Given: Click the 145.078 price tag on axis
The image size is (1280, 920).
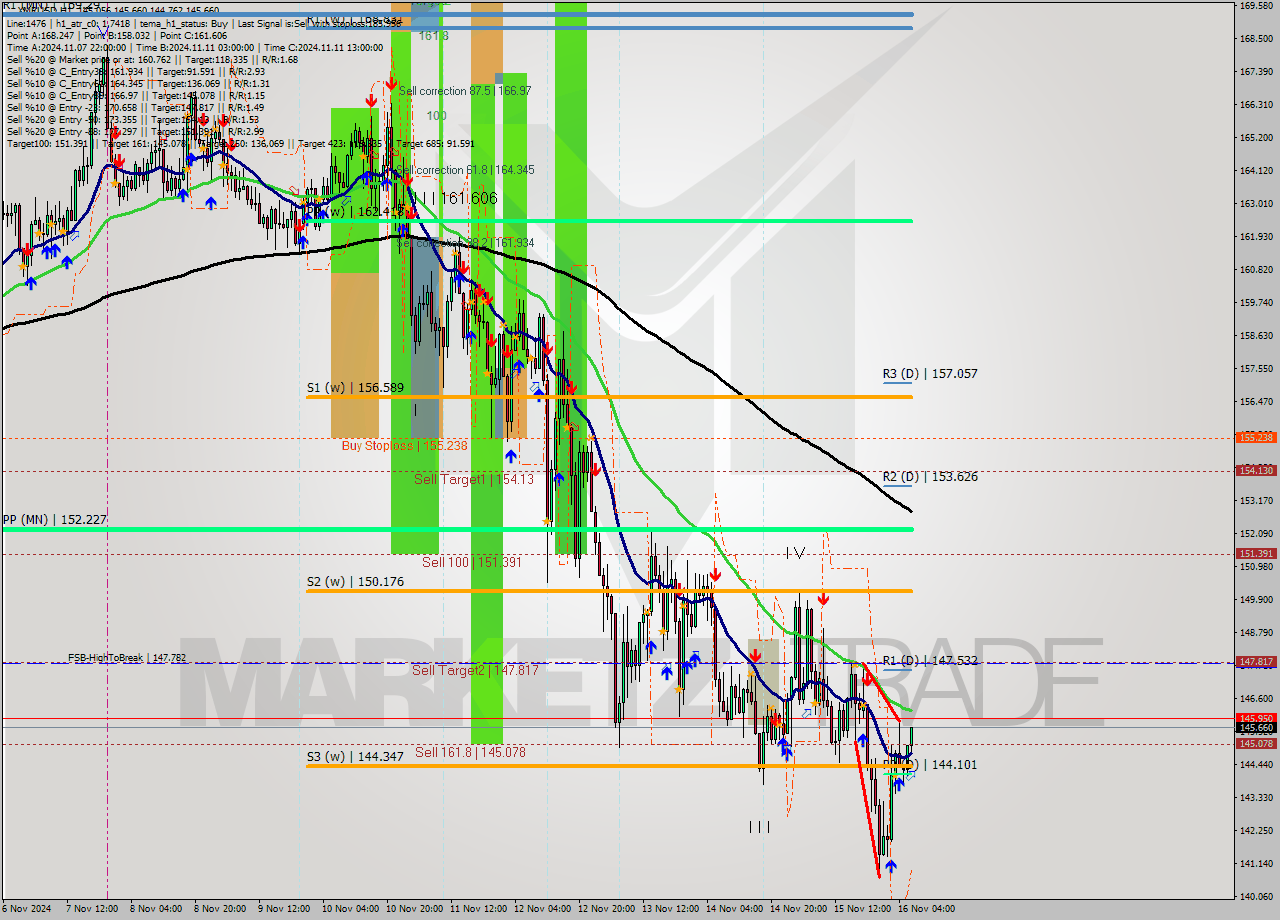Looking at the screenshot, I should [x=1256, y=743].
